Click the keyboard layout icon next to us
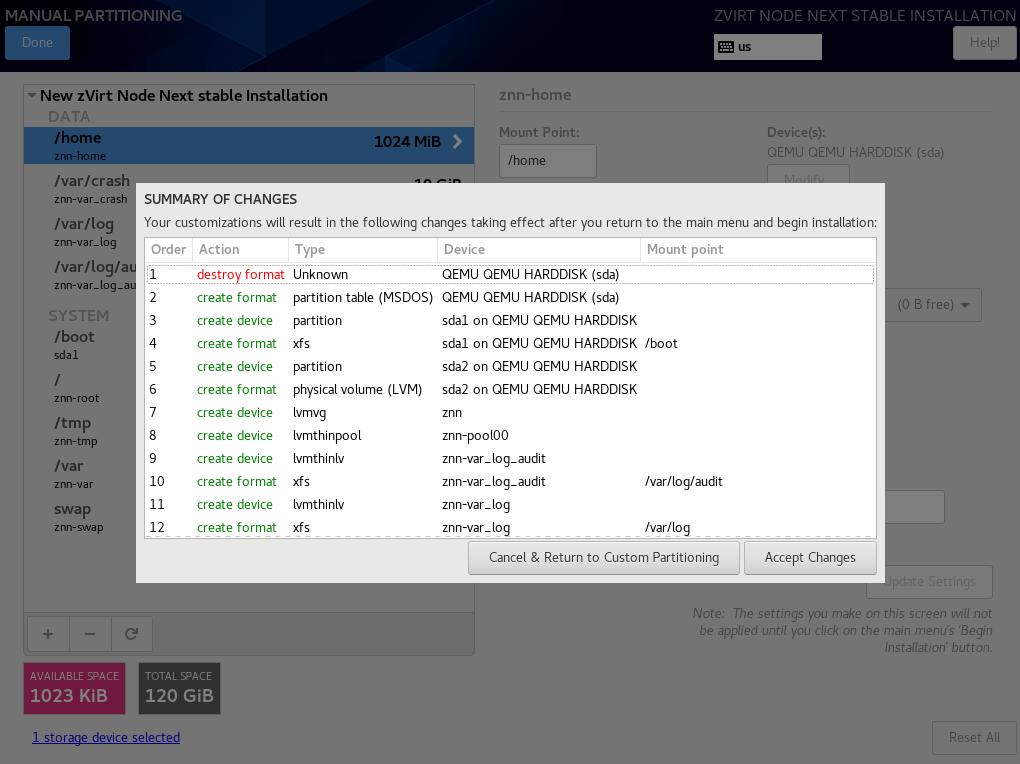1020x764 pixels. [726, 47]
